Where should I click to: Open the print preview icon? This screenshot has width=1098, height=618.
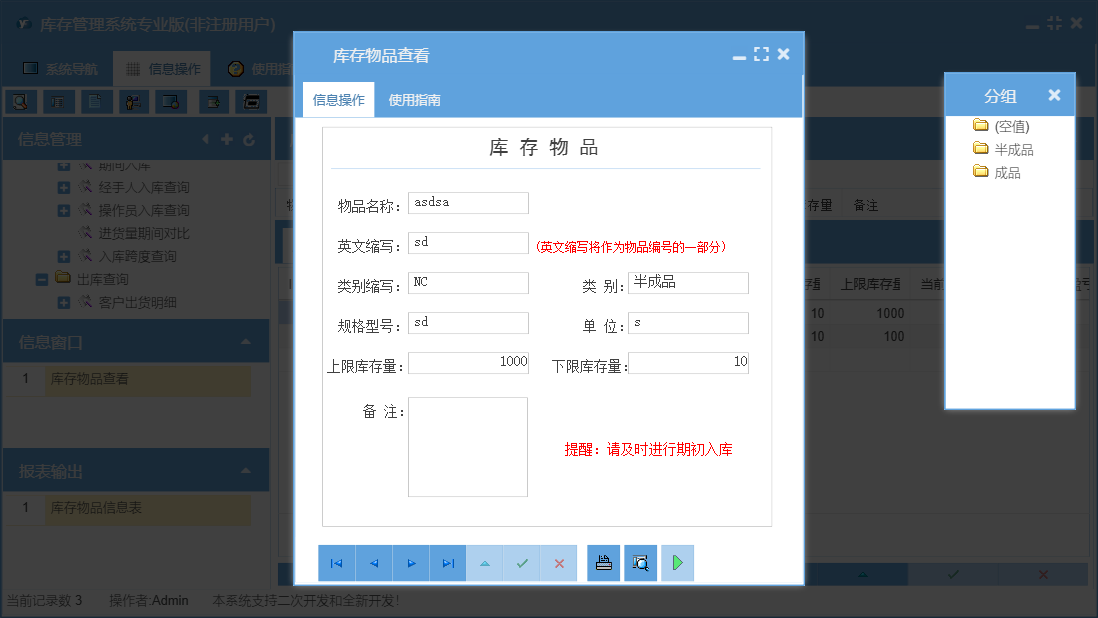[x=640, y=563]
